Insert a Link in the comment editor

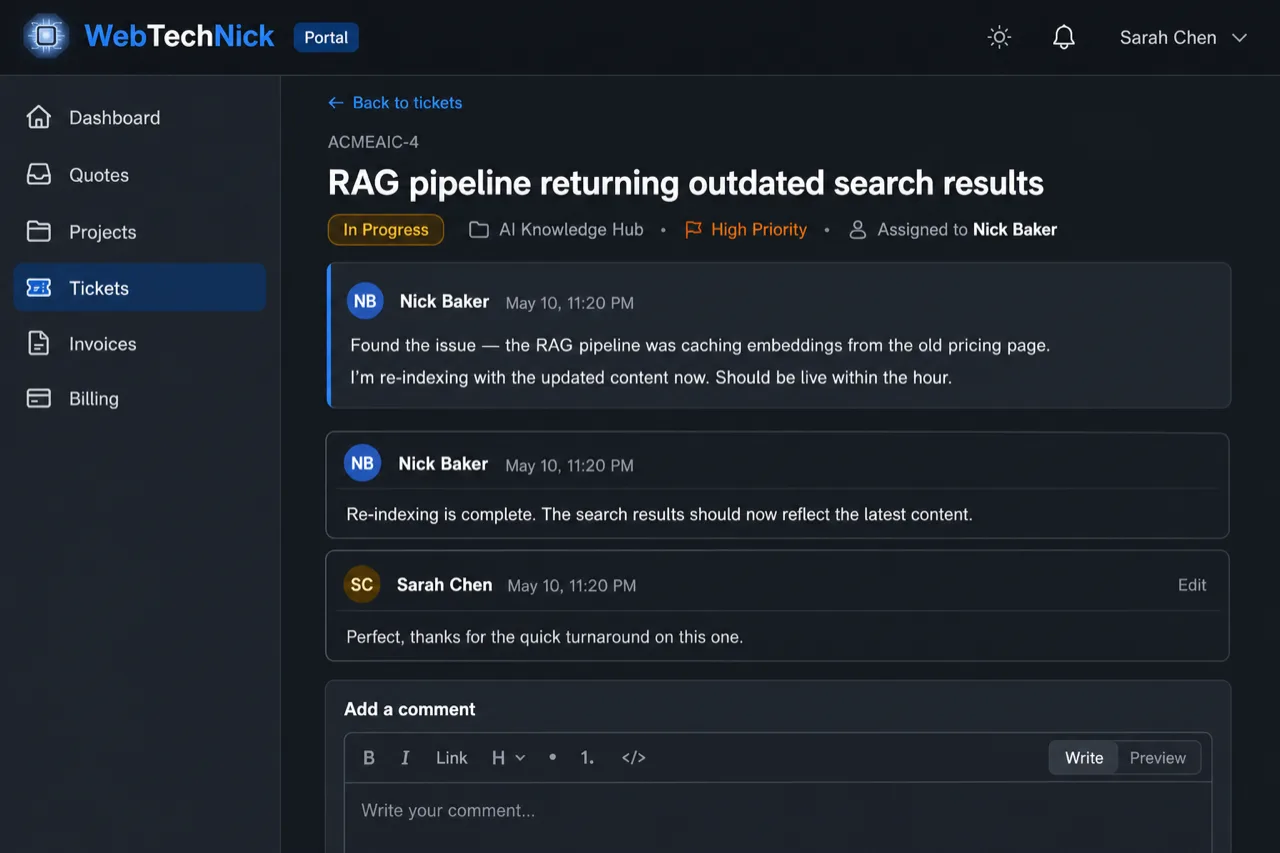452,758
